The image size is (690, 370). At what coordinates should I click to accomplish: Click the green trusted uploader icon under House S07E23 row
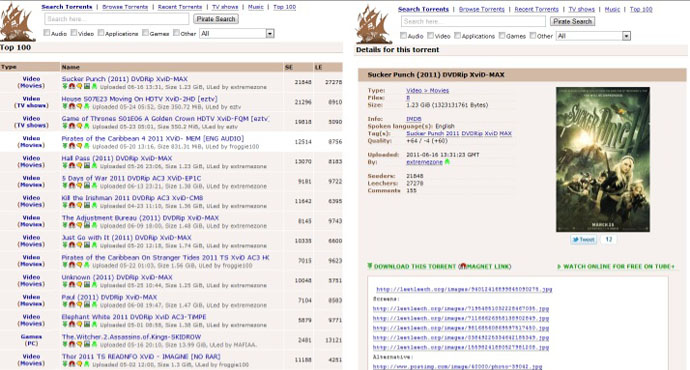(x=87, y=106)
